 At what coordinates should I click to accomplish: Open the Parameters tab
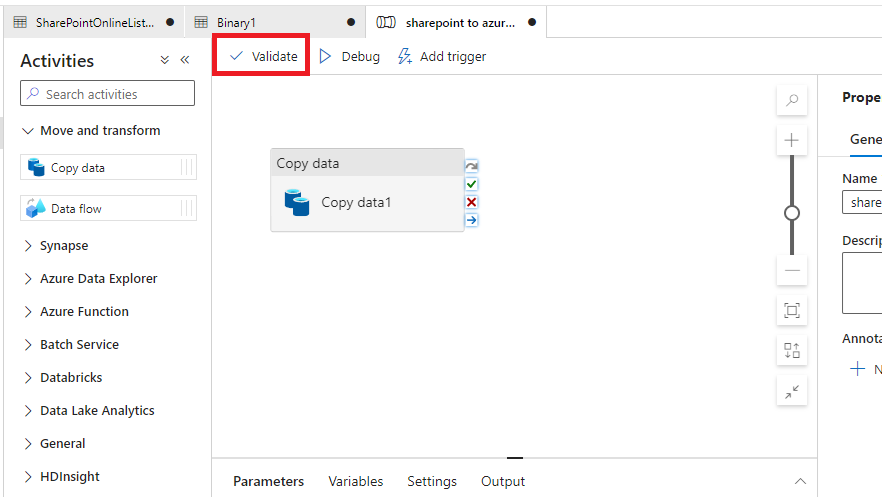pos(268,481)
